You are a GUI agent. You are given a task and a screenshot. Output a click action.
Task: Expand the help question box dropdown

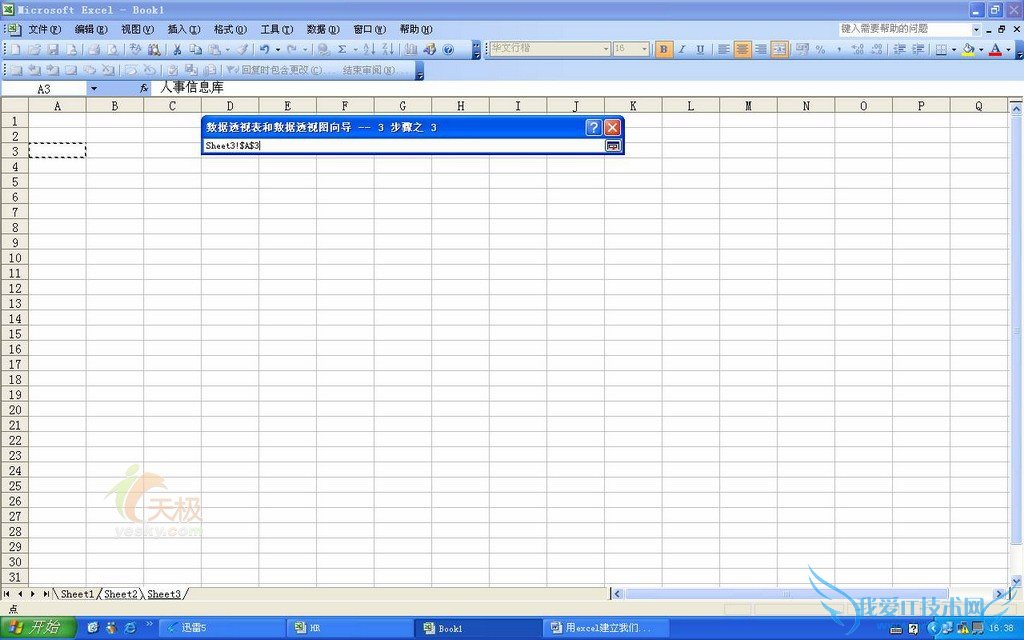pos(976,29)
